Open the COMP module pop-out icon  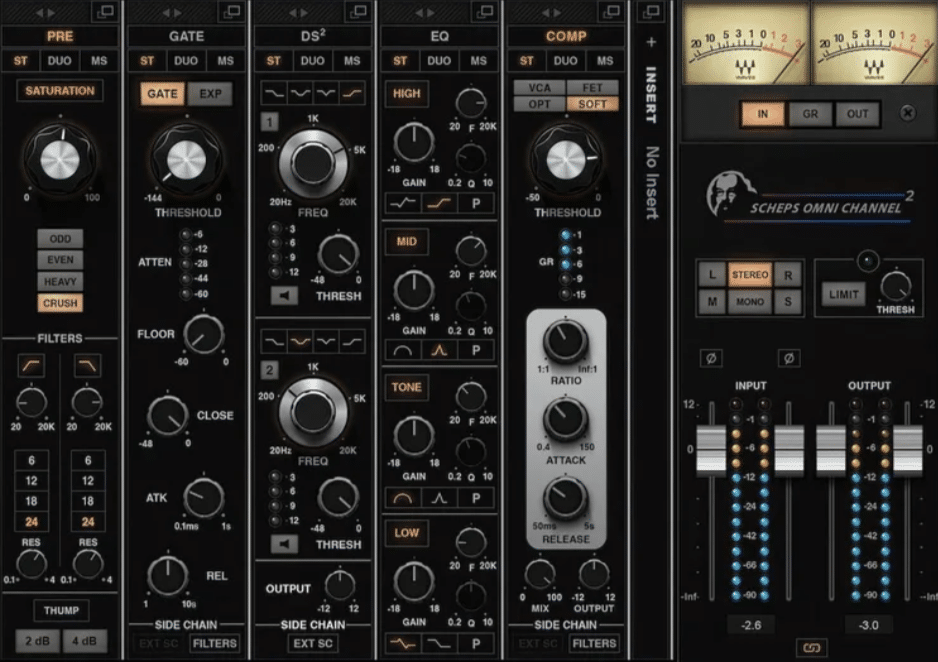point(611,11)
